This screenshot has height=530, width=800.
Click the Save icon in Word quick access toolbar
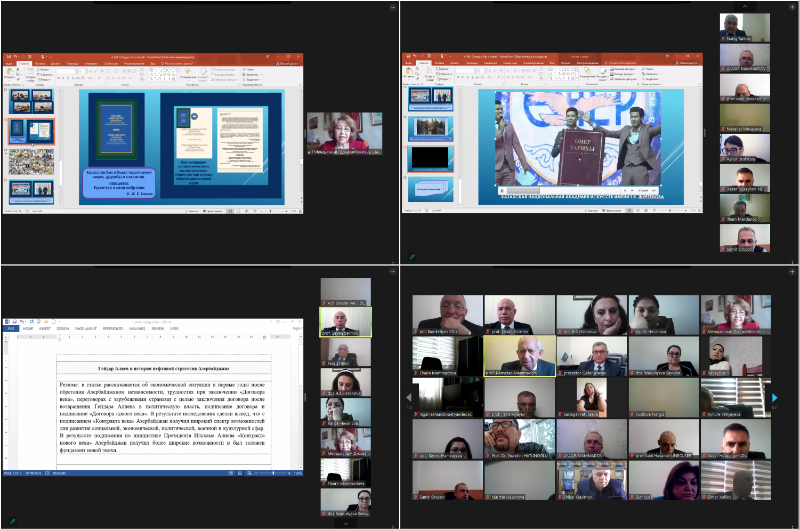pos(12,321)
